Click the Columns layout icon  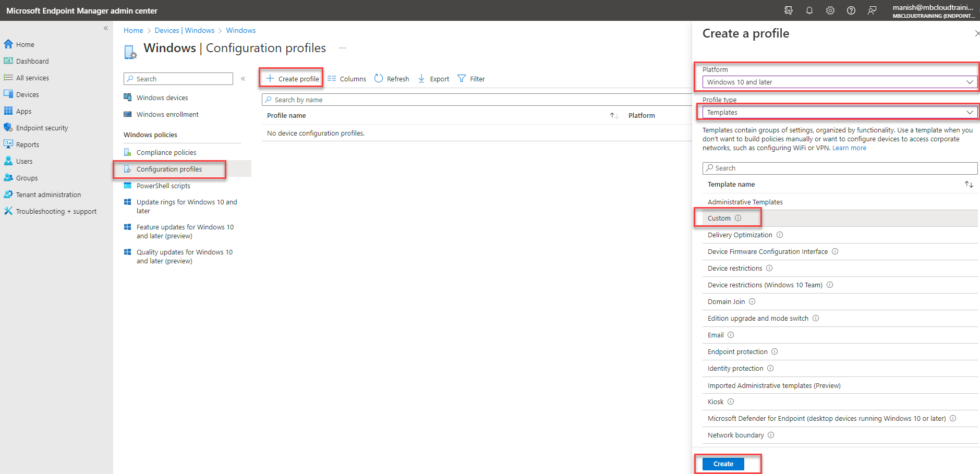point(332,79)
